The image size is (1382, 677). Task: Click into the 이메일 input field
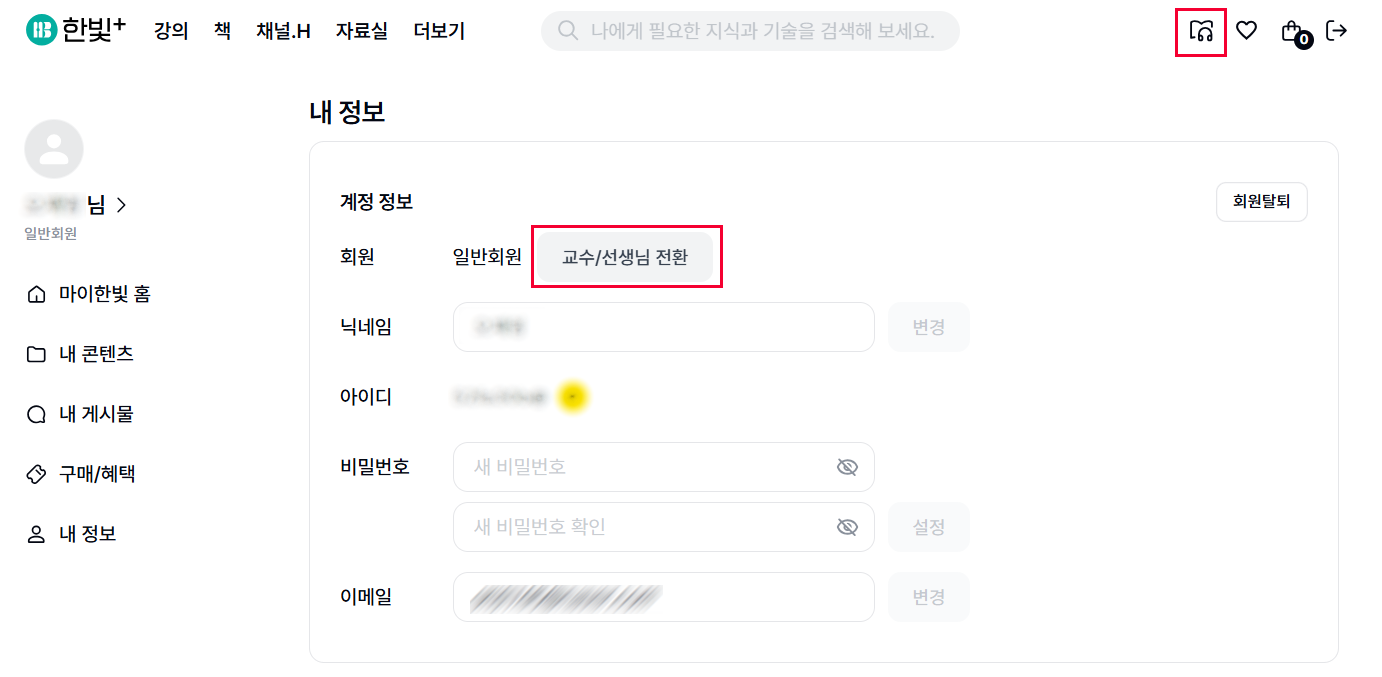coord(664,597)
